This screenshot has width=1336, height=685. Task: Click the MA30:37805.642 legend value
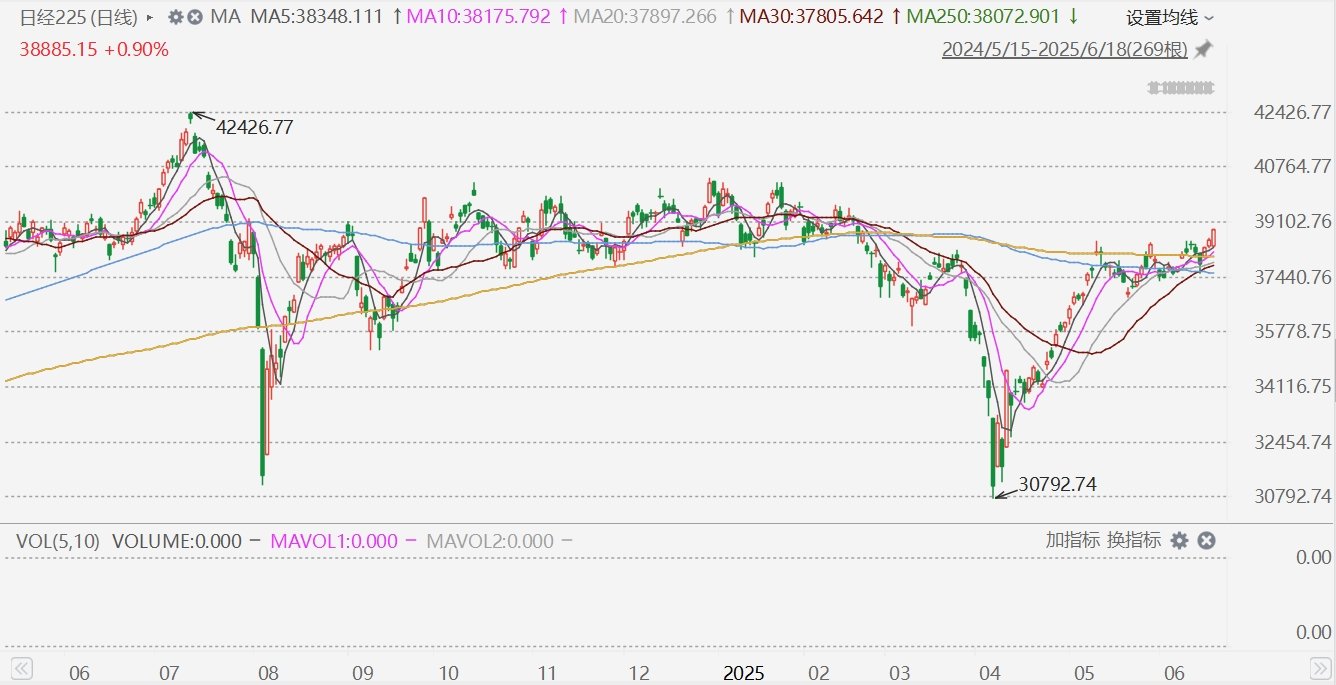pyautogui.click(x=812, y=17)
